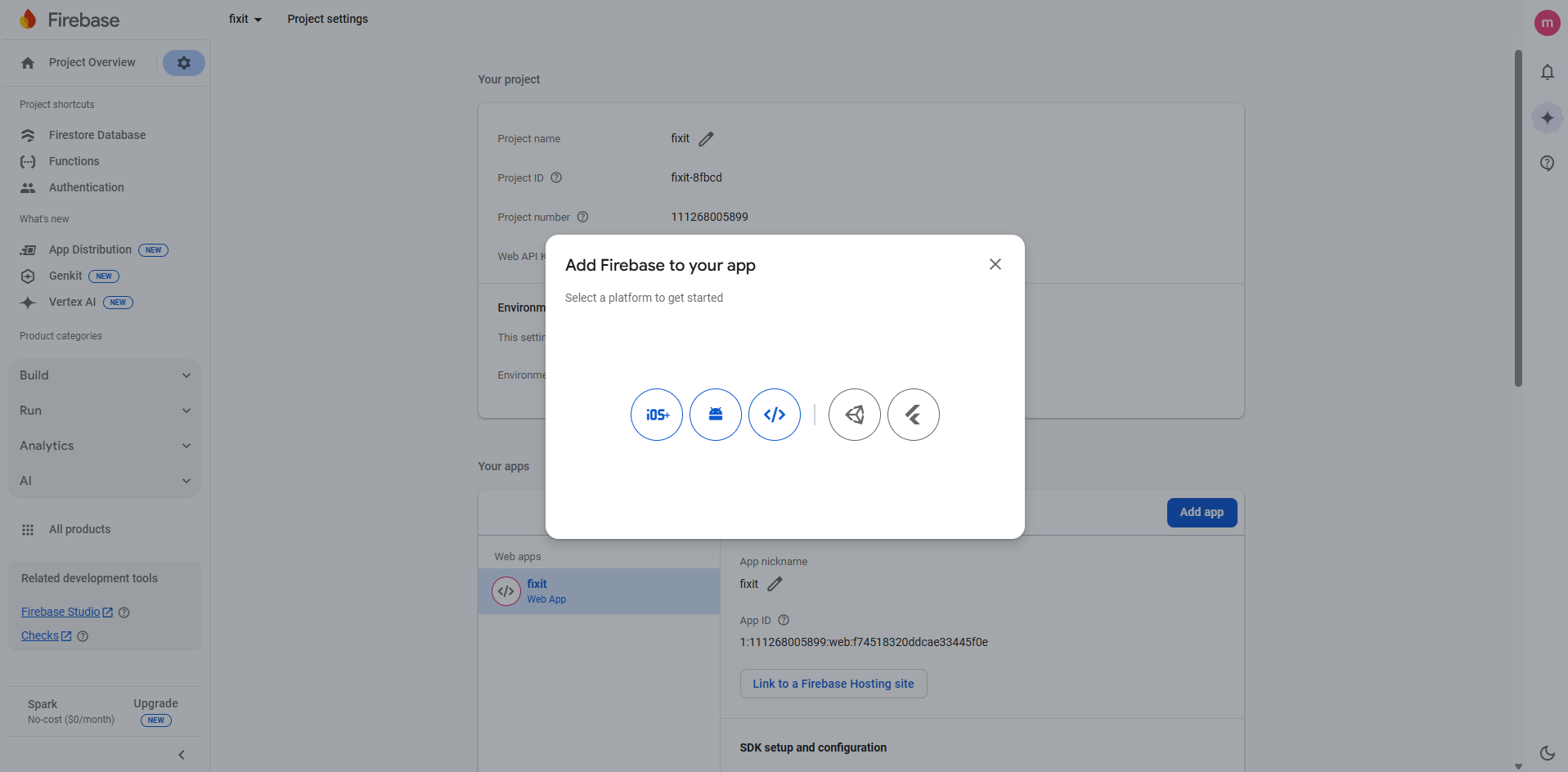Toggle dark mode moon icon
Screen dimensions: 1568x772
pos(1548,753)
